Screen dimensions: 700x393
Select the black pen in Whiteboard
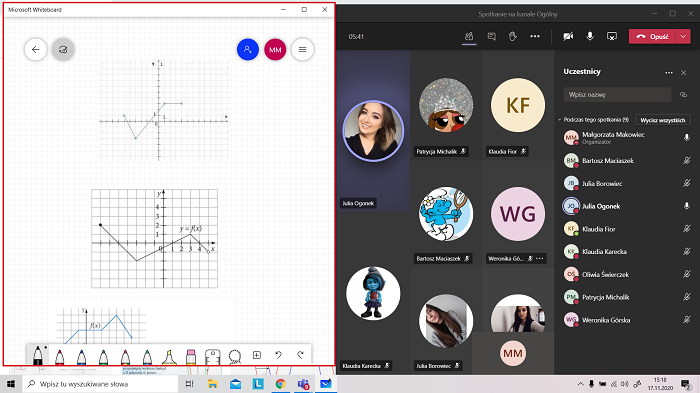coord(38,355)
